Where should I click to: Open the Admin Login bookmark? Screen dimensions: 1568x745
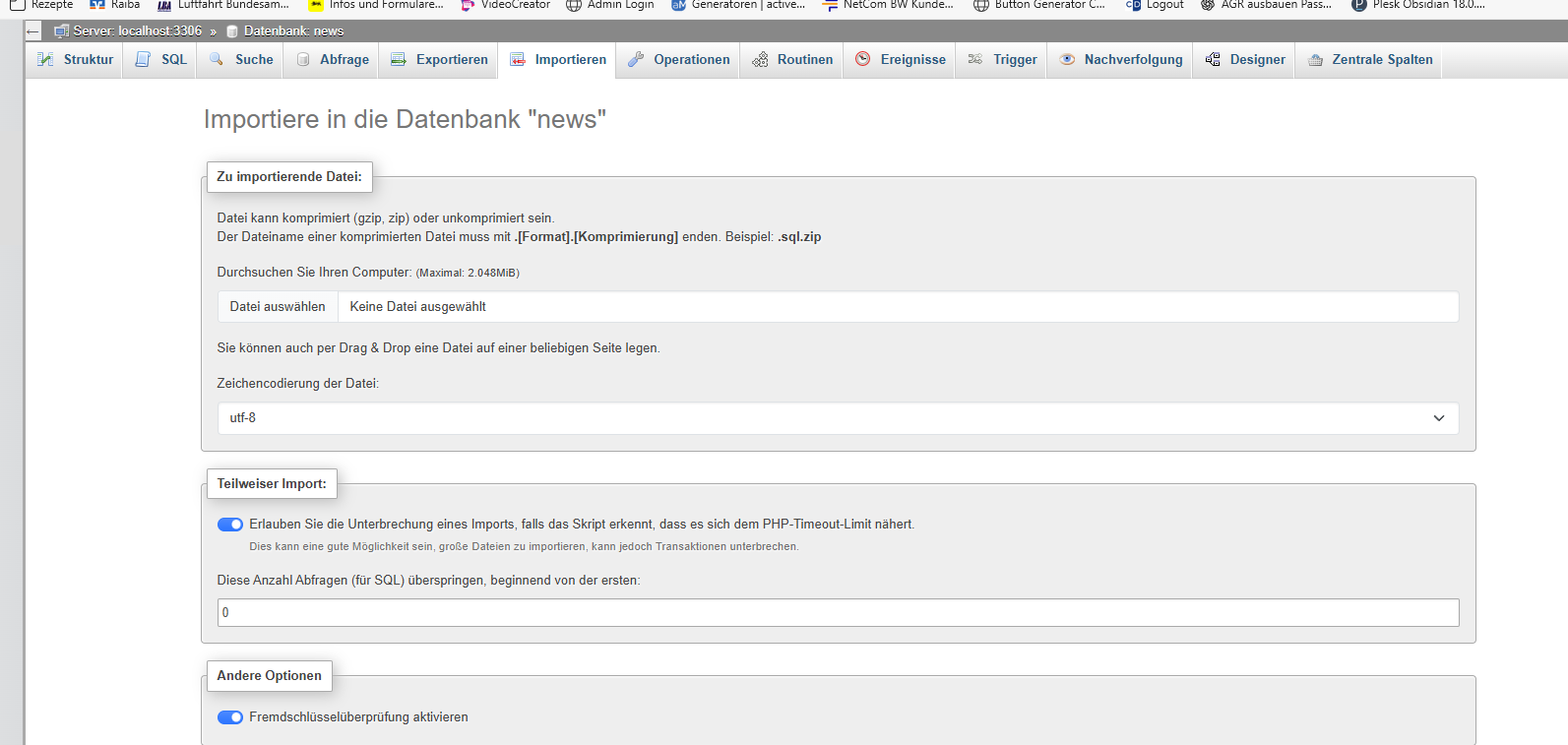[x=609, y=5]
